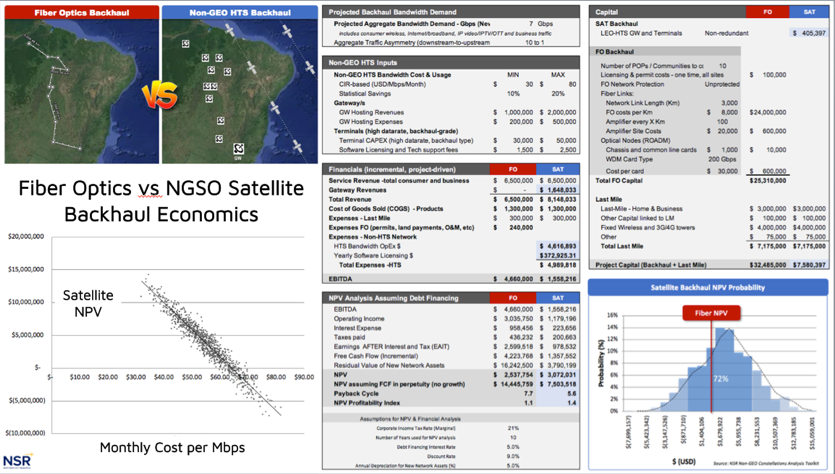Screen dimensions: 835x474
Task: Click the red FO header in Financials table
Action: pos(513,169)
